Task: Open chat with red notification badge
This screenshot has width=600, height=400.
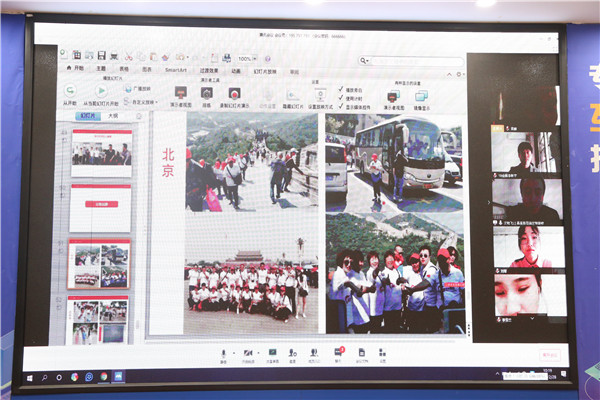Action: (x=338, y=353)
